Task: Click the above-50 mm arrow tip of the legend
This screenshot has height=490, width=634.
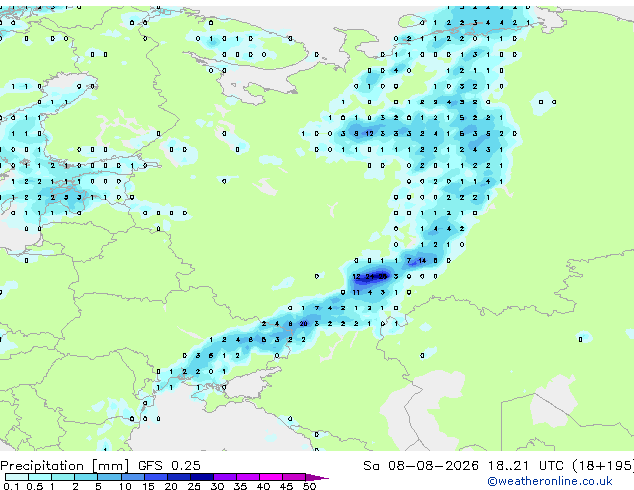Action: coord(317,477)
